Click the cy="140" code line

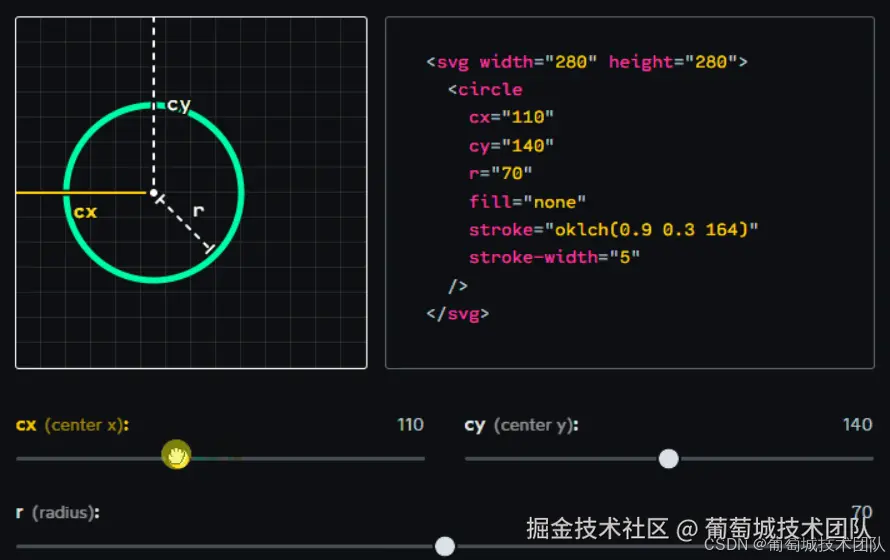[511, 146]
